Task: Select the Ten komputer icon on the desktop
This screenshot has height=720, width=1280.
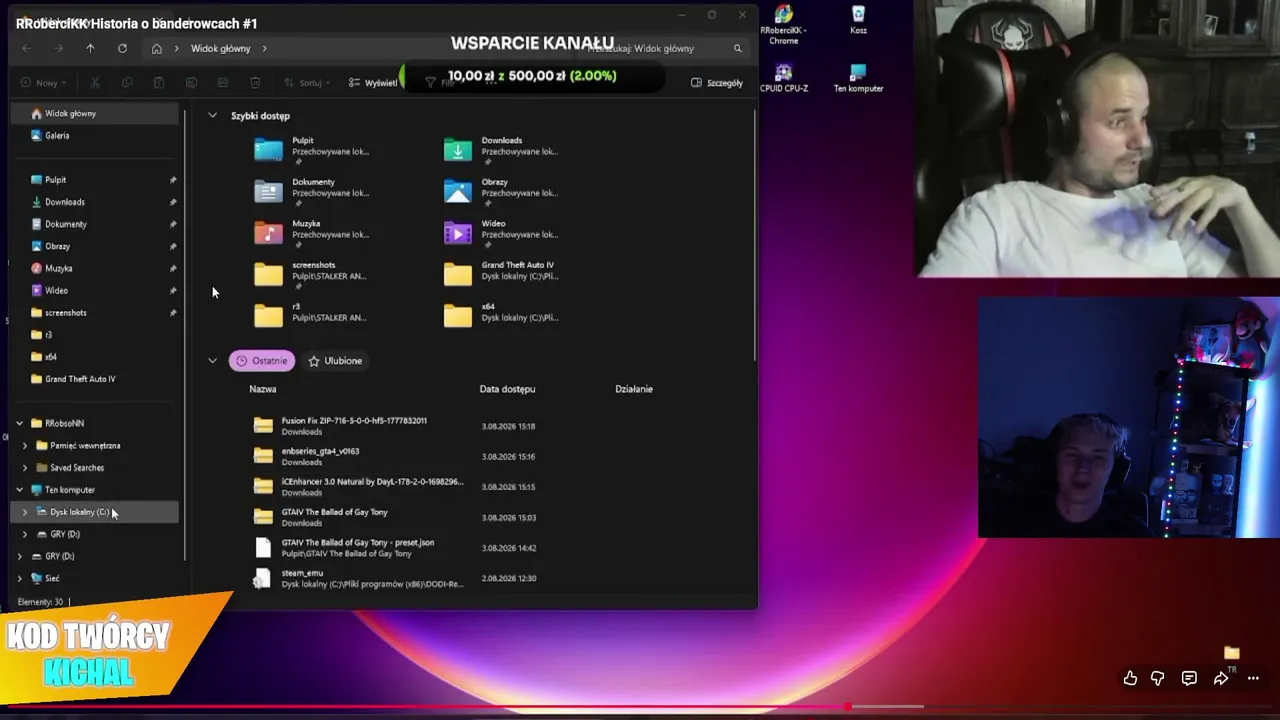Action: [x=858, y=79]
